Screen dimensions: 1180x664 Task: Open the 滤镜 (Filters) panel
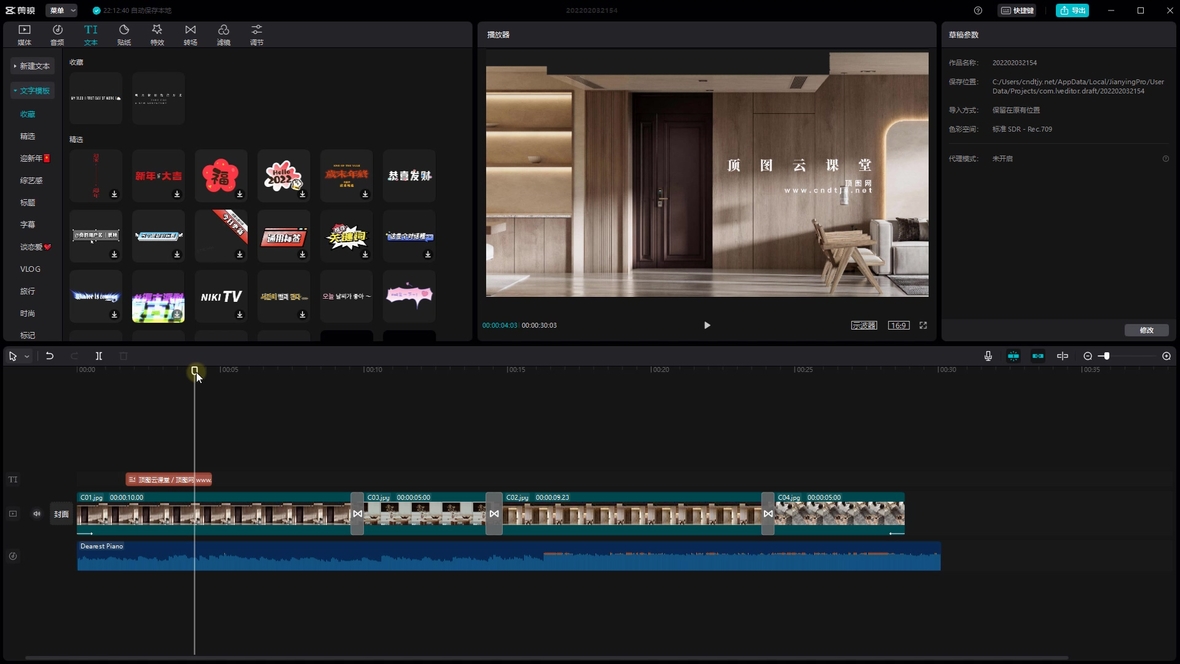tap(223, 35)
